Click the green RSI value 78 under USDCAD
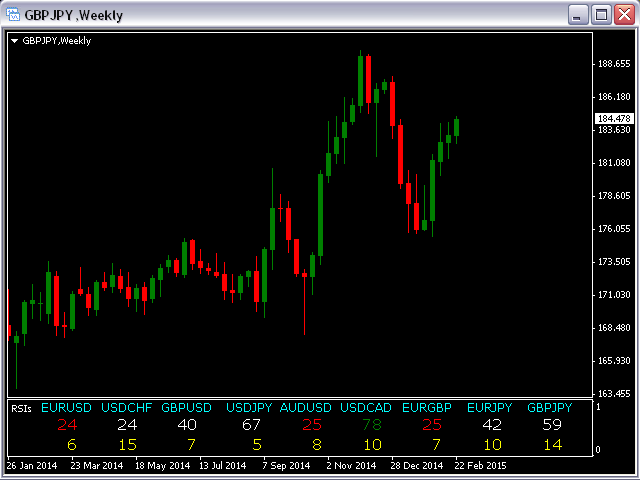This screenshot has height=480, width=640. point(372,425)
